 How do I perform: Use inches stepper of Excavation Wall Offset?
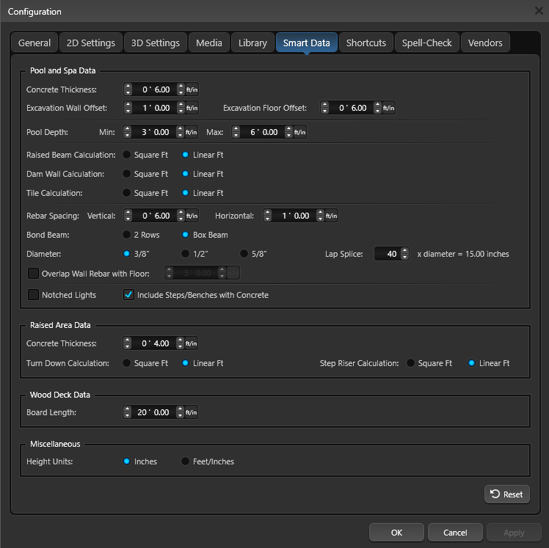tap(181, 108)
